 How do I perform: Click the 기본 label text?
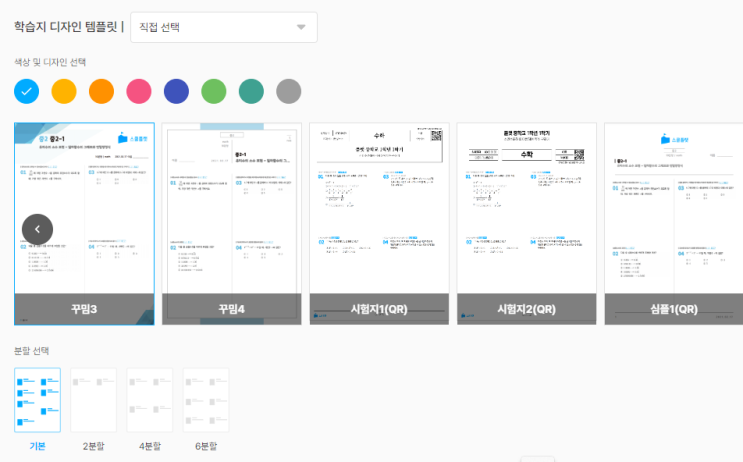click(x=37, y=446)
